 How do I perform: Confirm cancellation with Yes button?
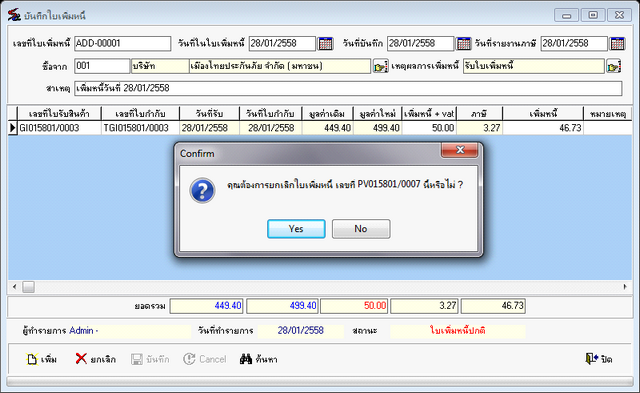[296, 229]
